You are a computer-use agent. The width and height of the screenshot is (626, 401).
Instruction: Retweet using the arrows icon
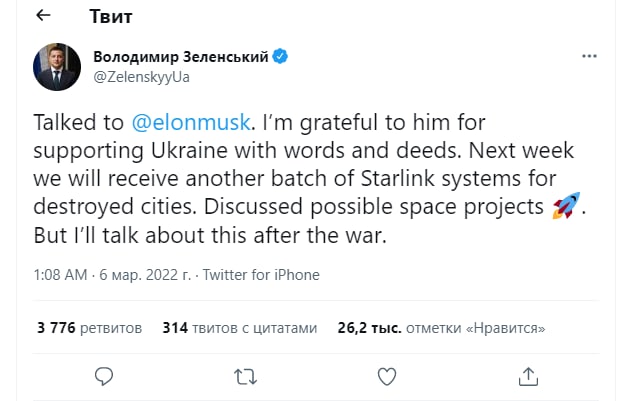tap(245, 376)
